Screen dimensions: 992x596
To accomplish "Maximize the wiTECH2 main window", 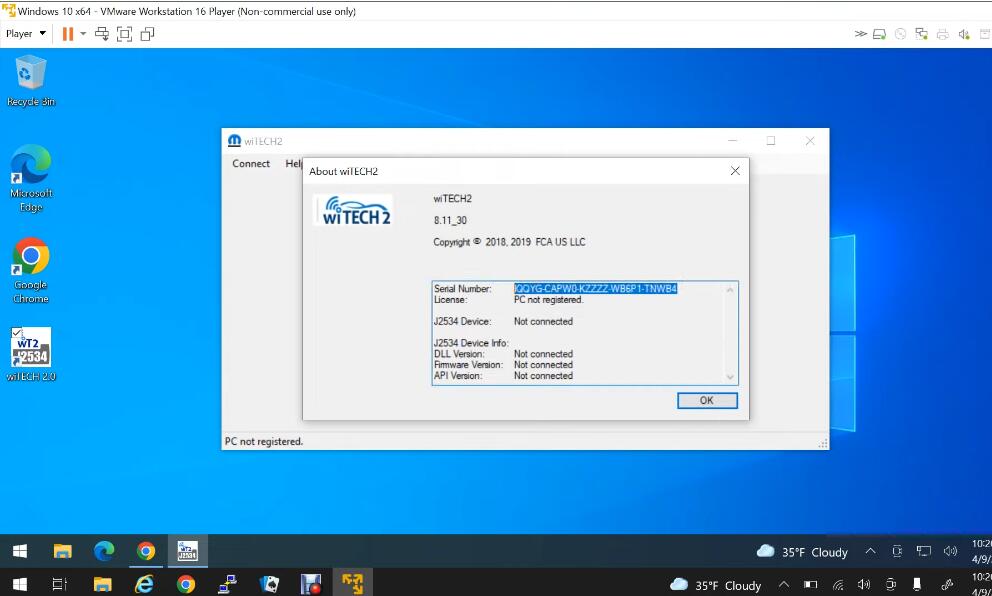I will coord(771,140).
